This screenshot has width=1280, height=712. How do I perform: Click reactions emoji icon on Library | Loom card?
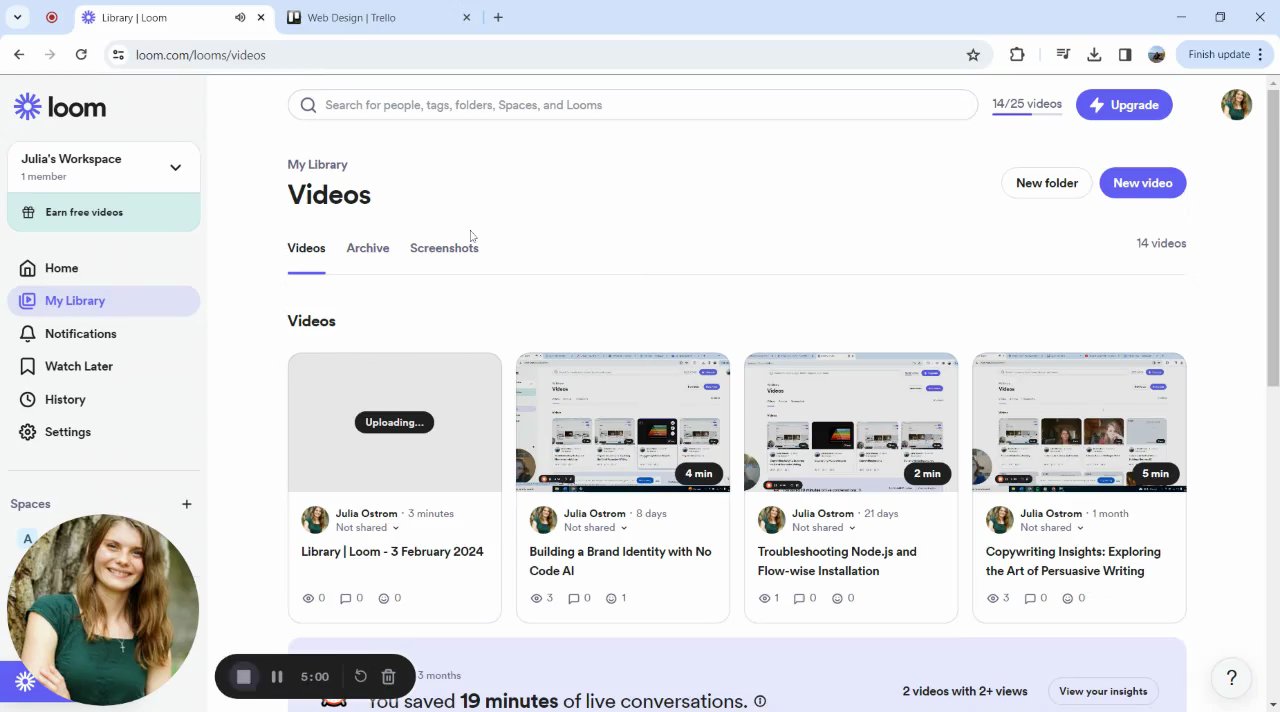383,598
